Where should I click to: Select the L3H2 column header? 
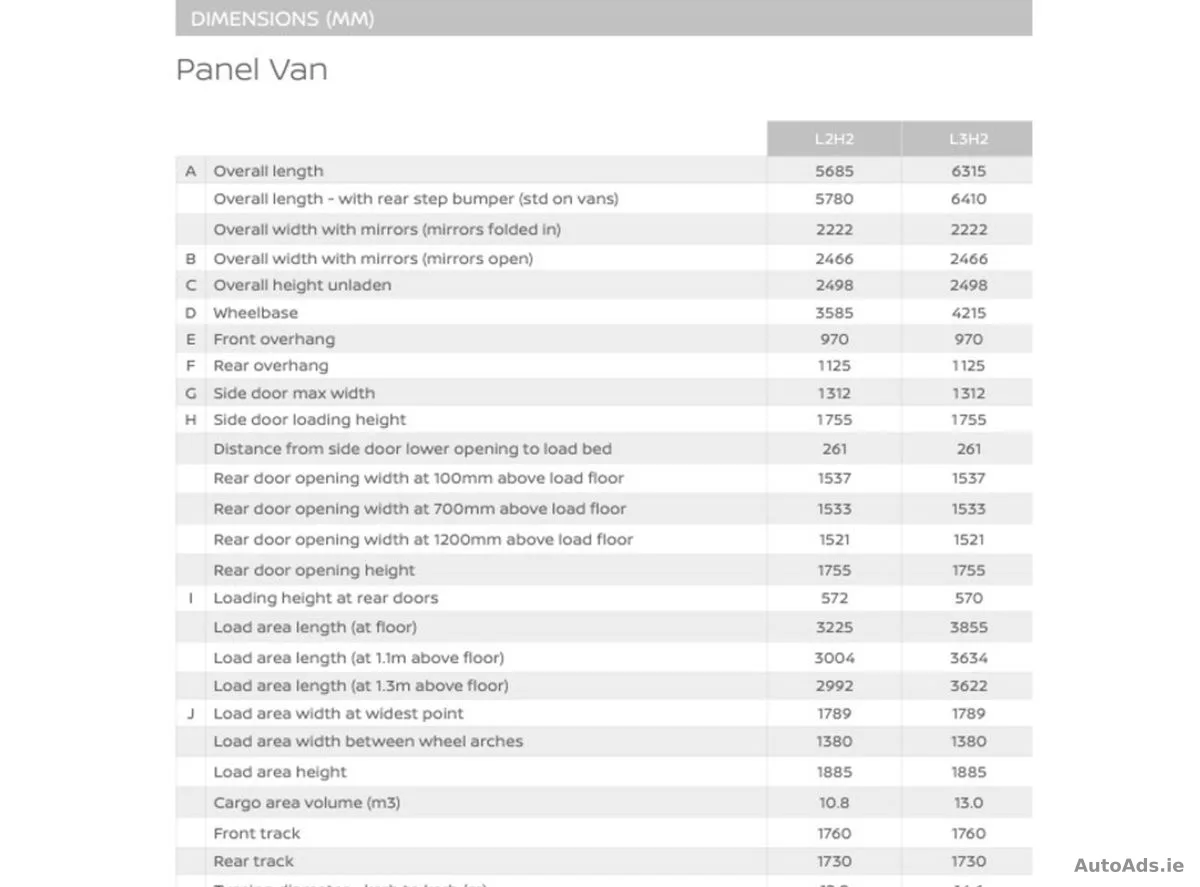968,139
